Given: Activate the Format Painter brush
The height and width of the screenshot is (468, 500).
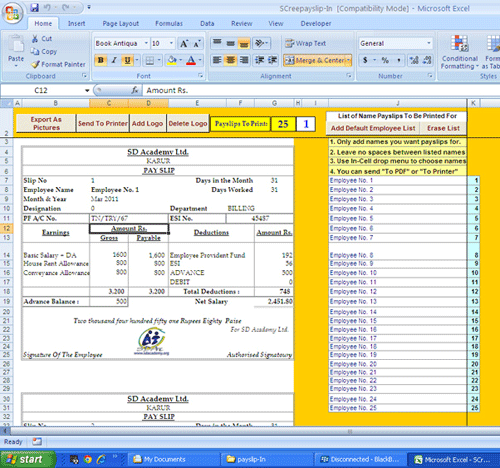Looking at the screenshot, I should pyautogui.click(x=35, y=64).
